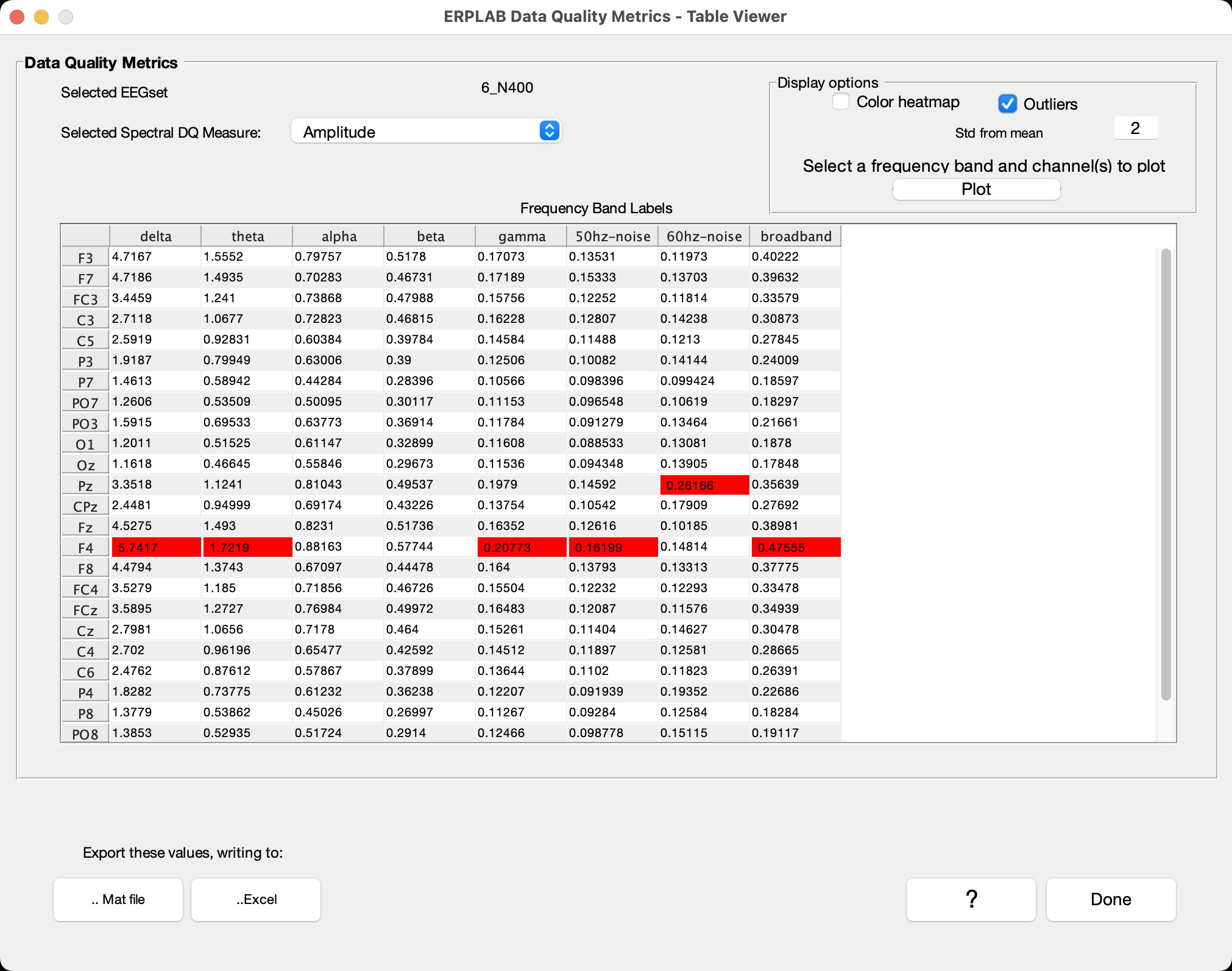
Task: Select the F4 row header
Action: 85,547
